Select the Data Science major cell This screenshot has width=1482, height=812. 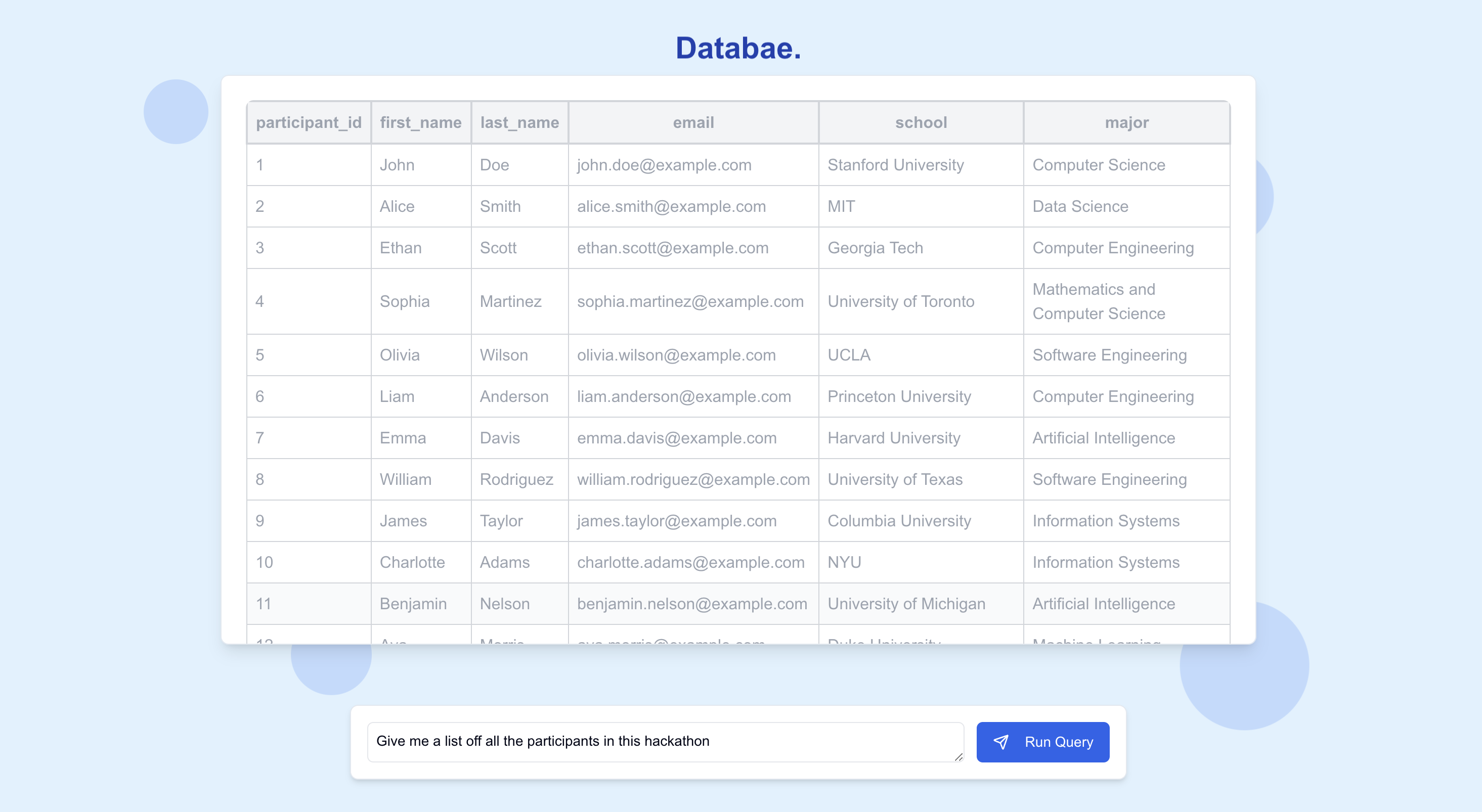click(1080, 206)
